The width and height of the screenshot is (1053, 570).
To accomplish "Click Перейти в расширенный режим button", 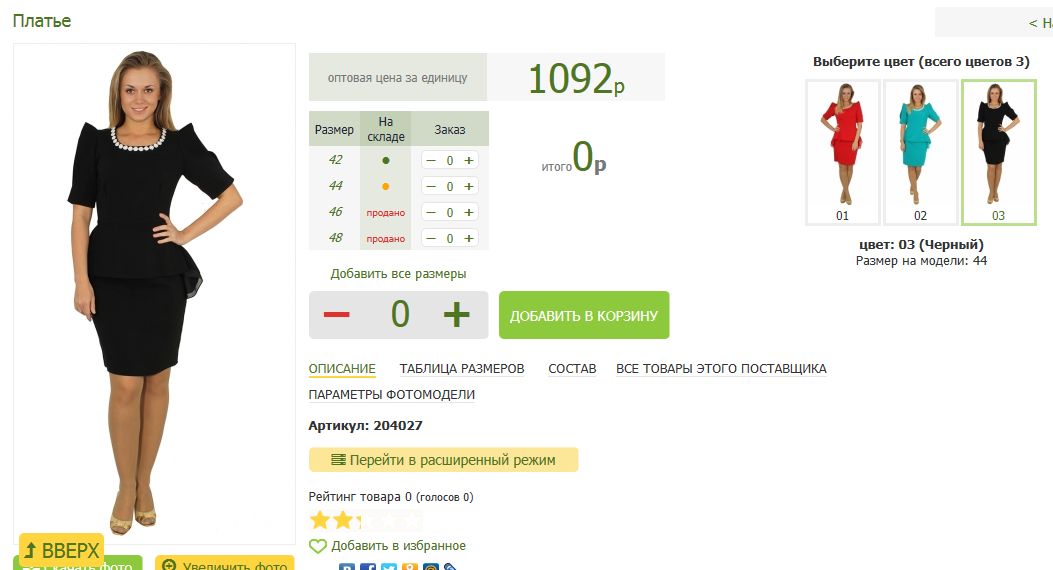I will point(443,460).
